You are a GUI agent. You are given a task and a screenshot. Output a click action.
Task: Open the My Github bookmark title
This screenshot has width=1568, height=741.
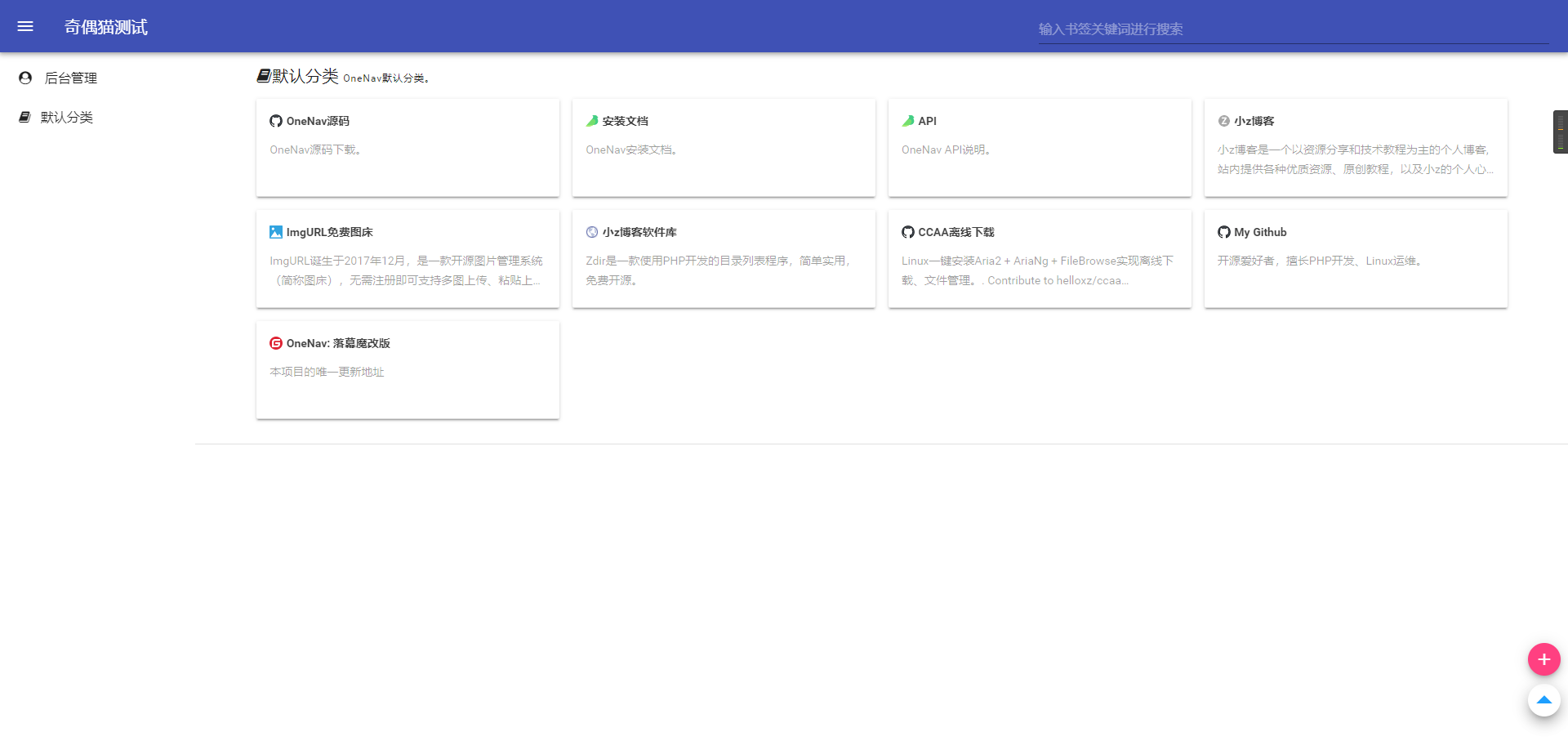pos(1261,232)
